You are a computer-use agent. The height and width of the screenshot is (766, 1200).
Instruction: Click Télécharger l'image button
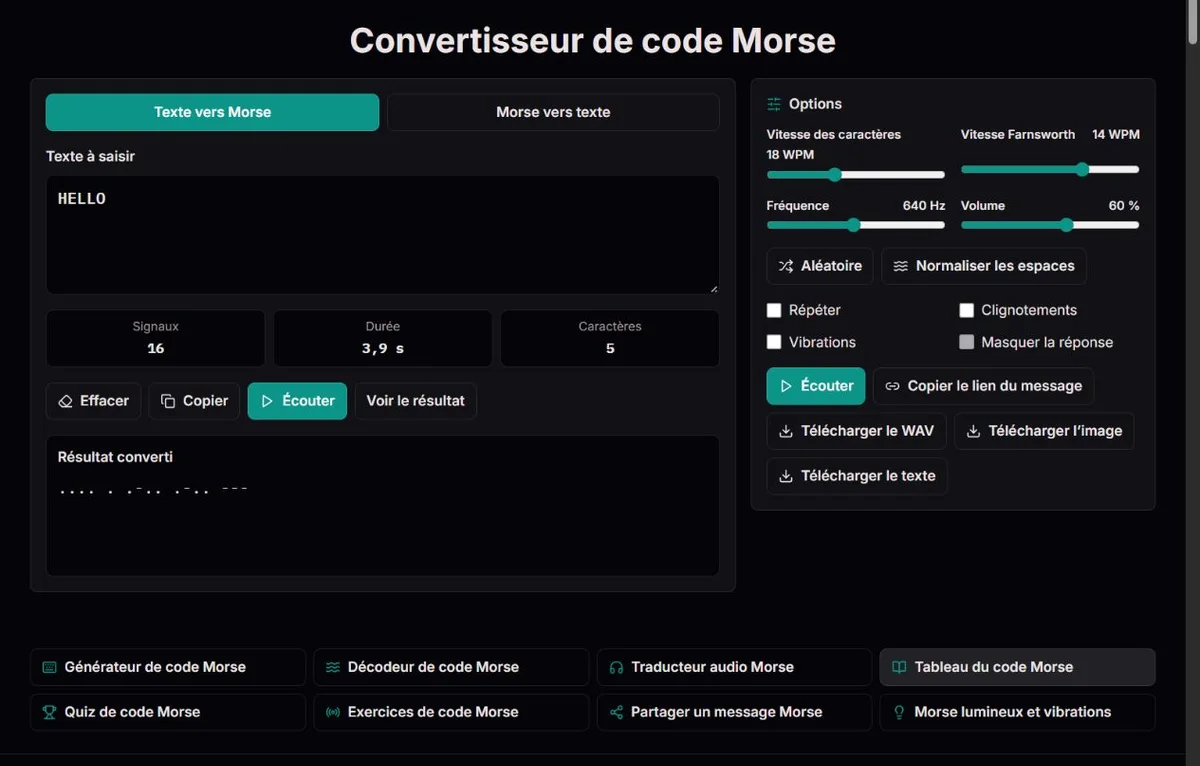click(x=1044, y=431)
